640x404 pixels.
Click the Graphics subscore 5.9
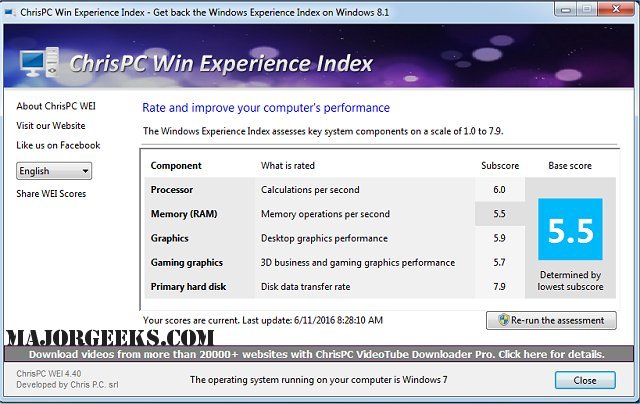point(499,238)
